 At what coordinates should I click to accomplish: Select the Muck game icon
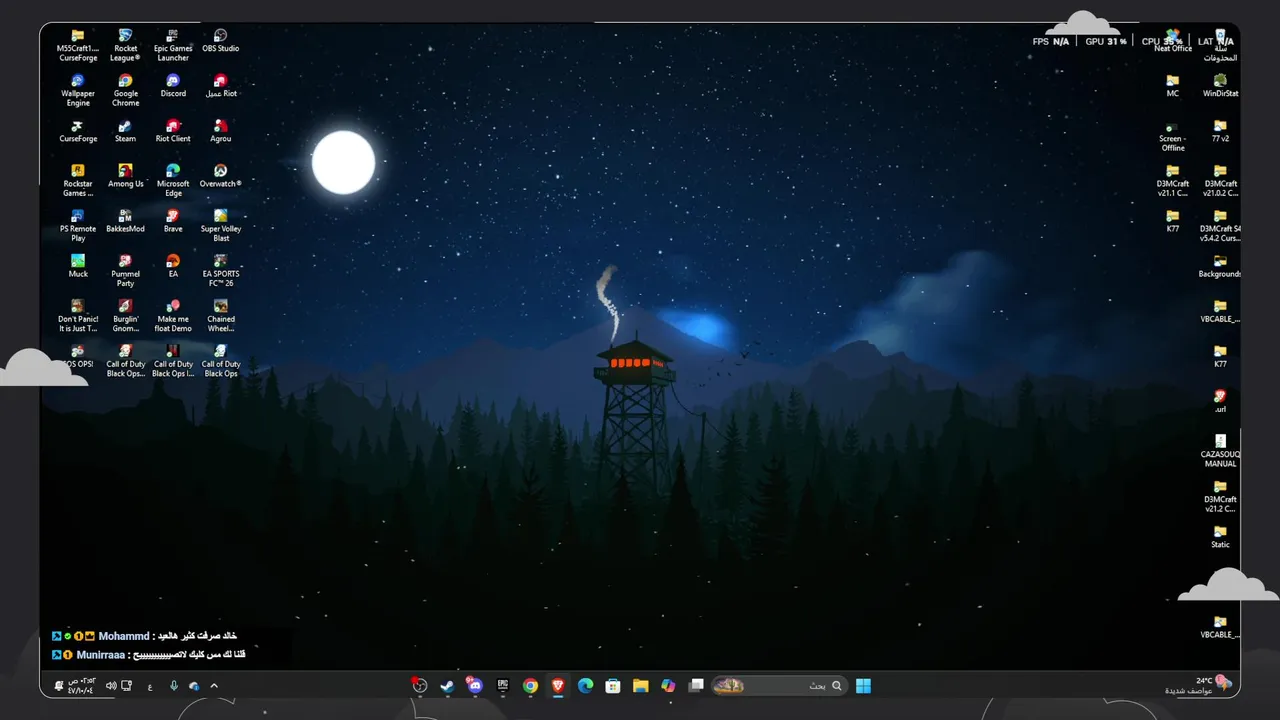pyautogui.click(x=78, y=266)
